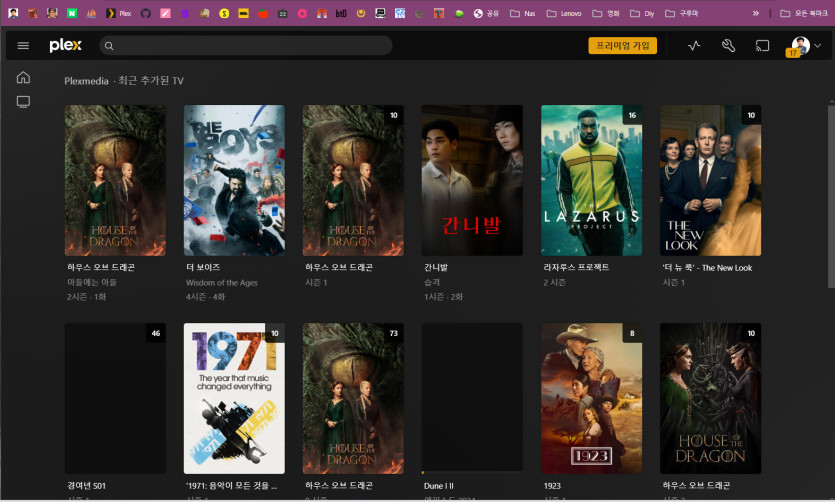The image size is (835, 502).
Task: Open the 1971 music documentary poster
Action: click(234, 399)
